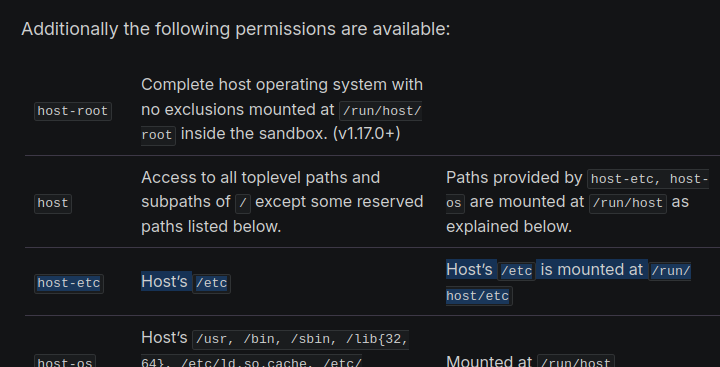Click the 'explained below.' text in host row

tap(509, 226)
